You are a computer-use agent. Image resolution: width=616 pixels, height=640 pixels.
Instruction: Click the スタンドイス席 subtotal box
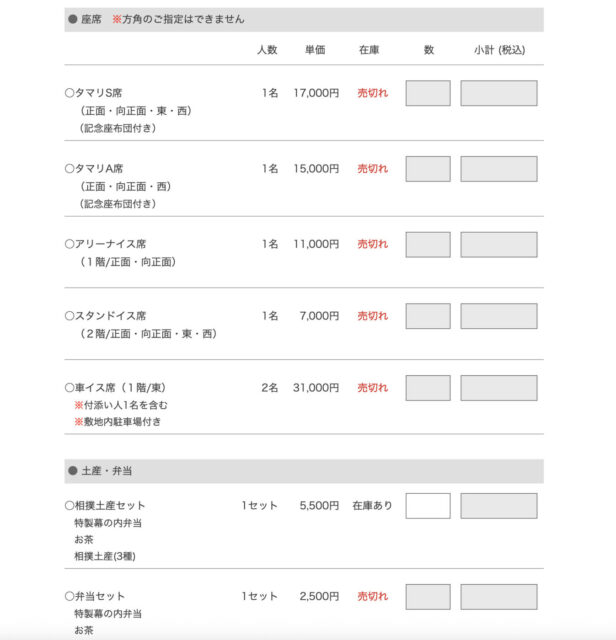pos(498,316)
